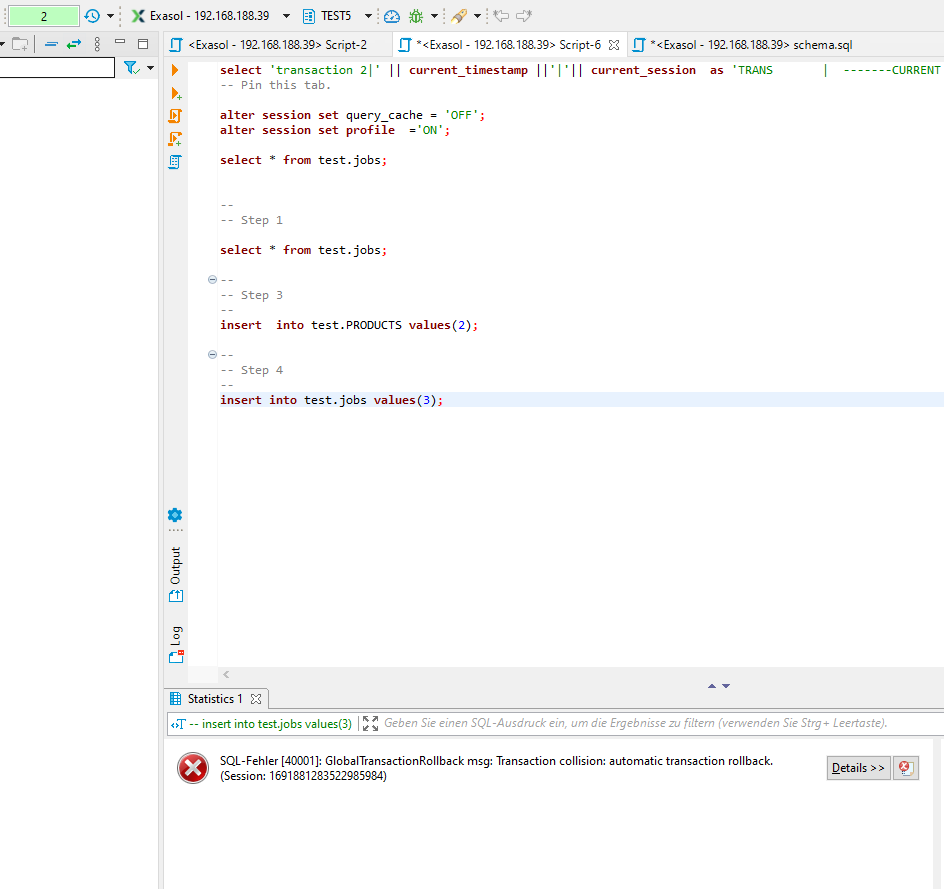This screenshot has width=944, height=889.
Task: Open the Exasol connection dropdown
Action: point(286,16)
